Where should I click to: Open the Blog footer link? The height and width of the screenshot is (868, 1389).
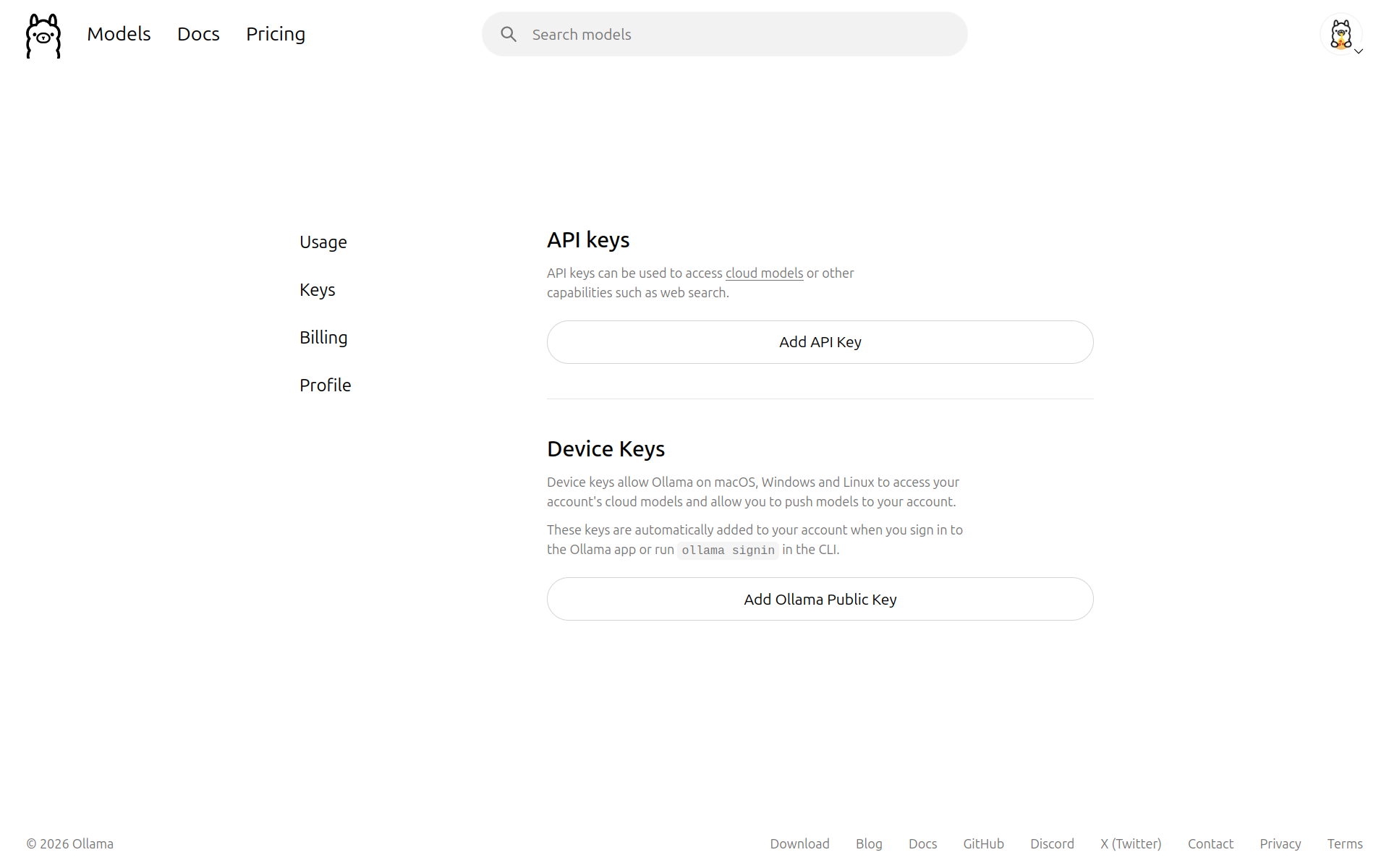(869, 843)
